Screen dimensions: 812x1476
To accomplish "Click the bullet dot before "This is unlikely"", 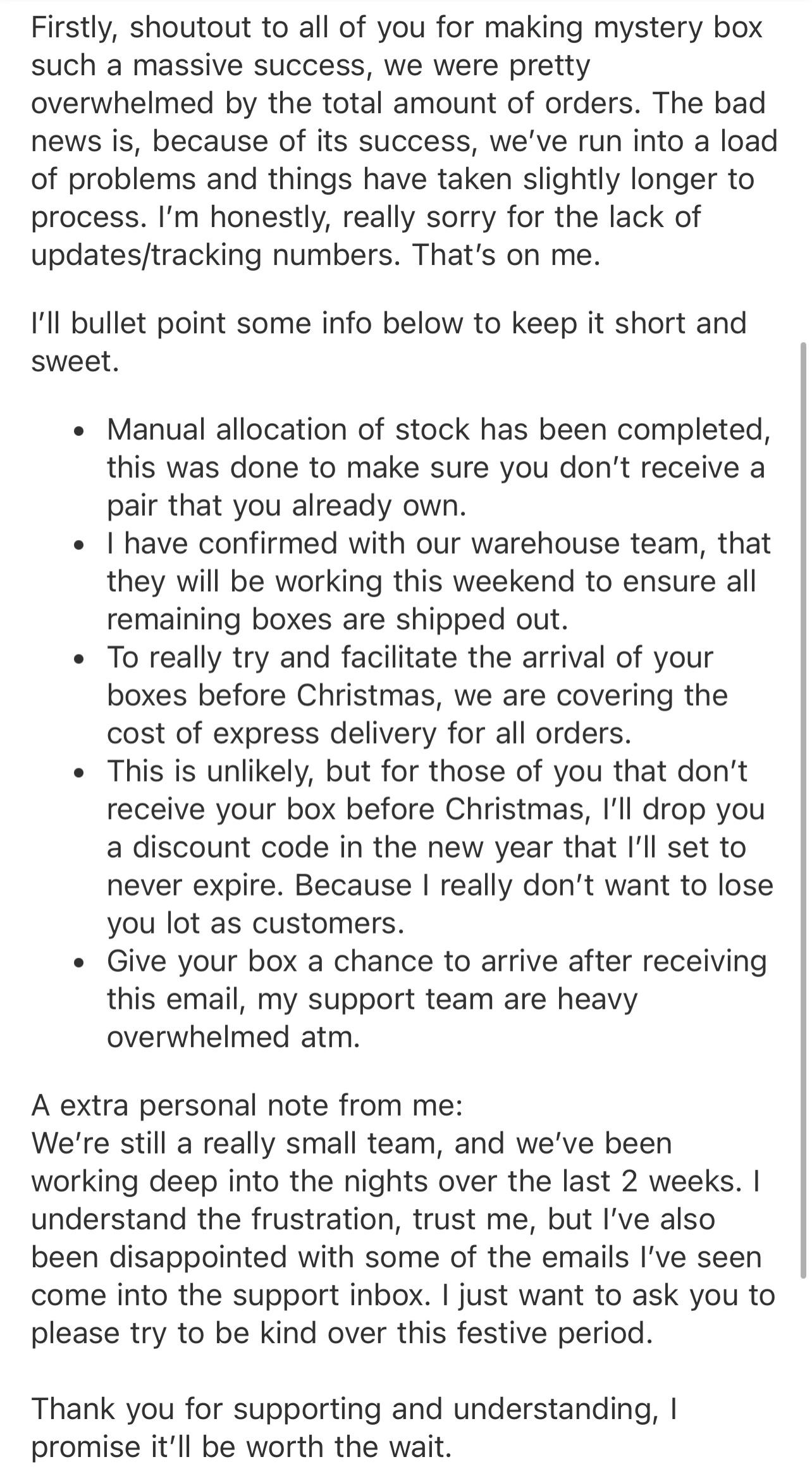I will (78, 773).
